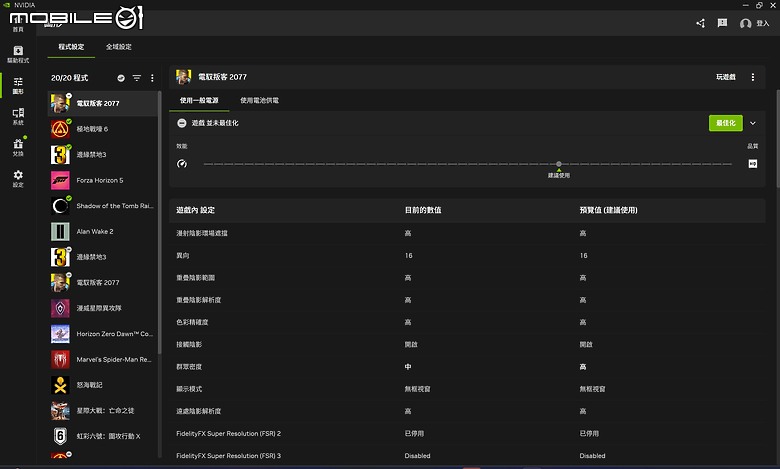Click the 重疊陰影解析度 setting label
The width and height of the screenshot is (780, 469).
coord(198,300)
